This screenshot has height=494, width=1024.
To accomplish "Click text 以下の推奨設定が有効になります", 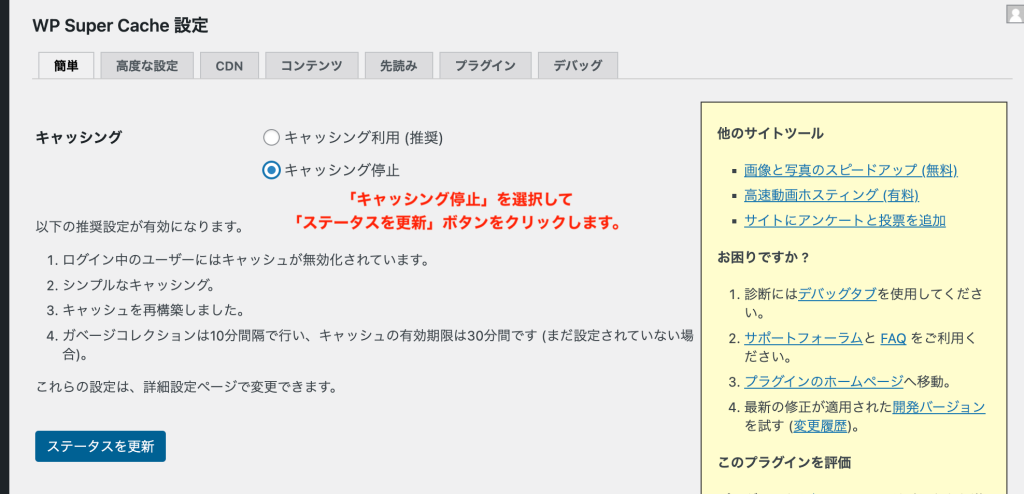I will pos(139,228).
